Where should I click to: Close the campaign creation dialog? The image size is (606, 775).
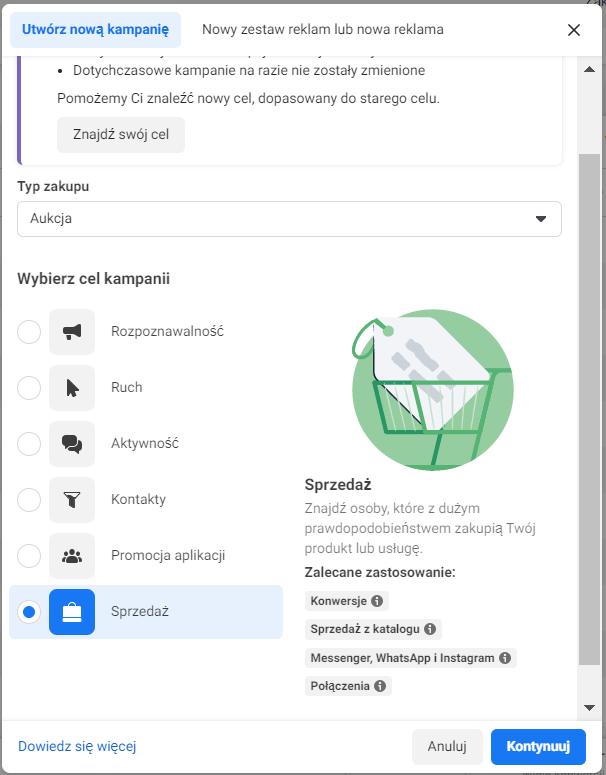pyautogui.click(x=574, y=30)
